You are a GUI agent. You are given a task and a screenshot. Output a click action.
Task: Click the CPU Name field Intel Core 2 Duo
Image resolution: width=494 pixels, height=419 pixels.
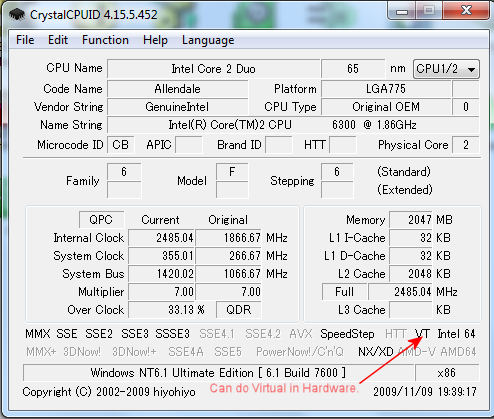pyautogui.click(x=213, y=69)
